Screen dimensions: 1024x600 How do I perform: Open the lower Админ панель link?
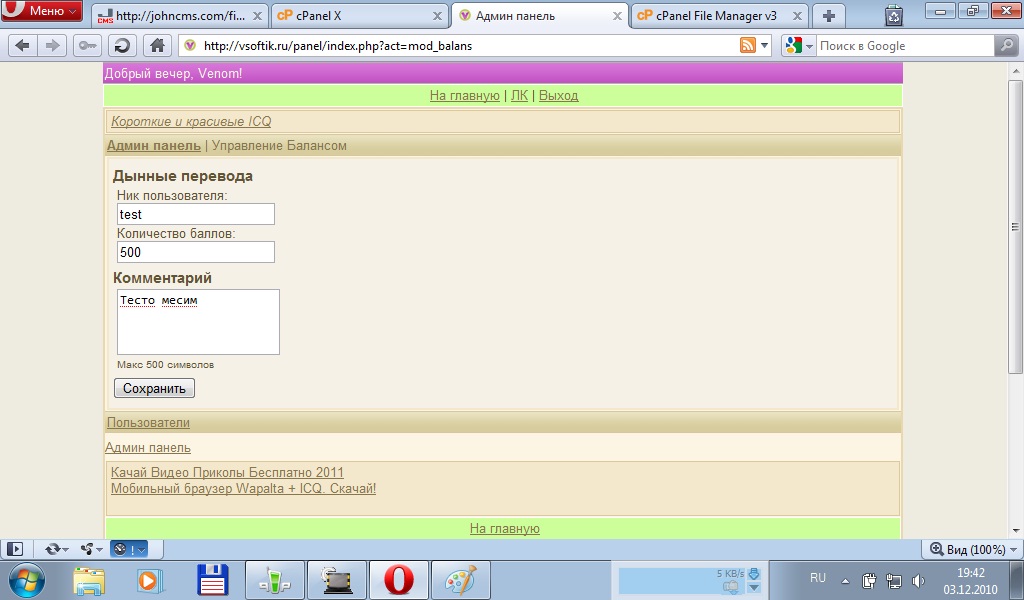(148, 447)
